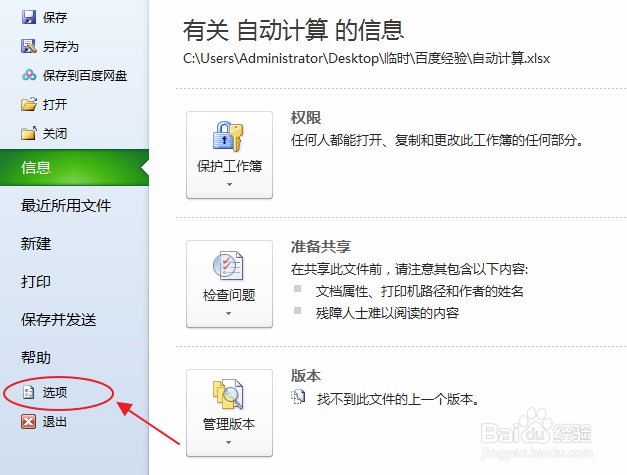627x475 pixels.
Task: Switch to the 新建 tab
Action: [36, 243]
